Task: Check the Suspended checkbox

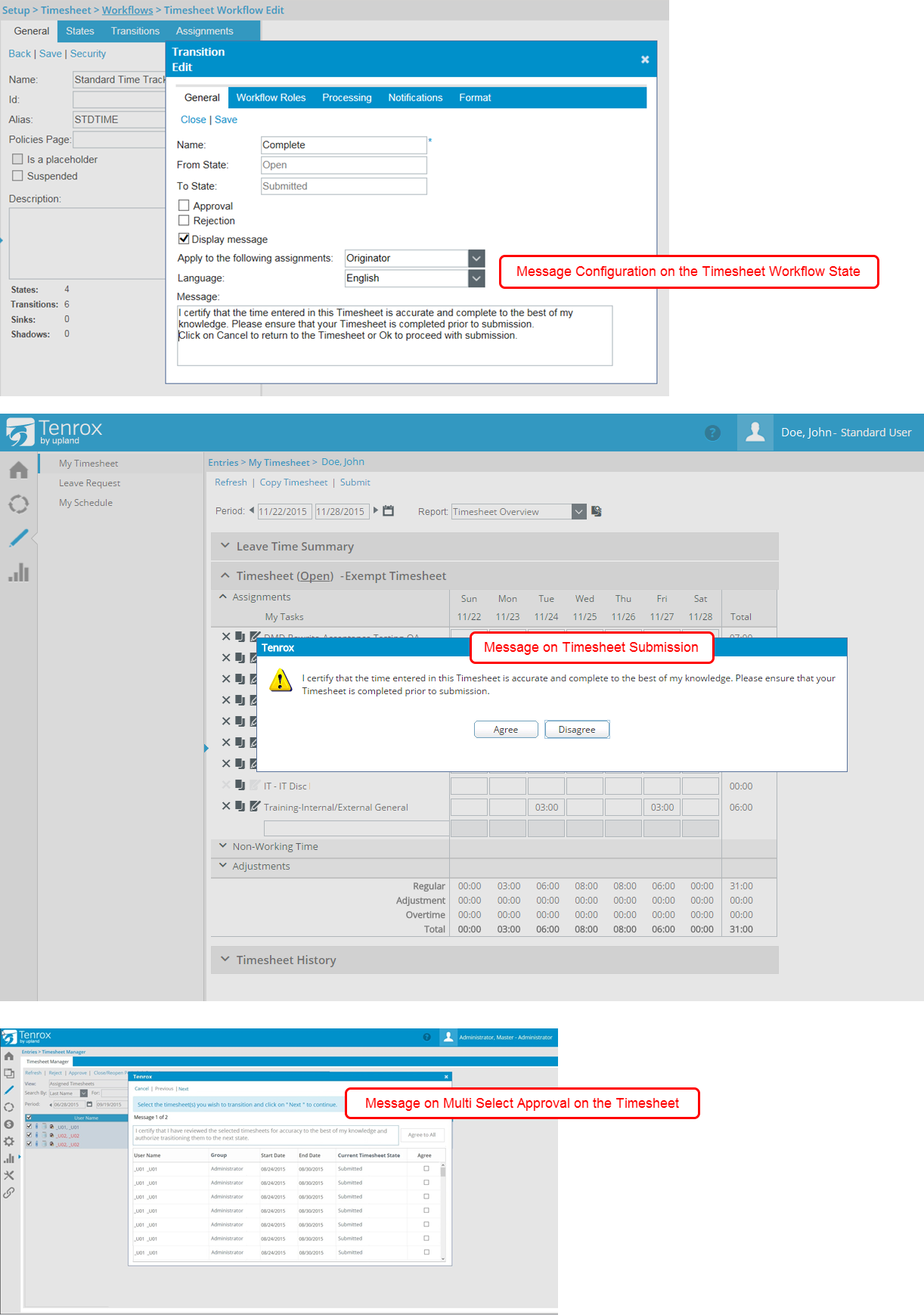Action: tap(17, 175)
